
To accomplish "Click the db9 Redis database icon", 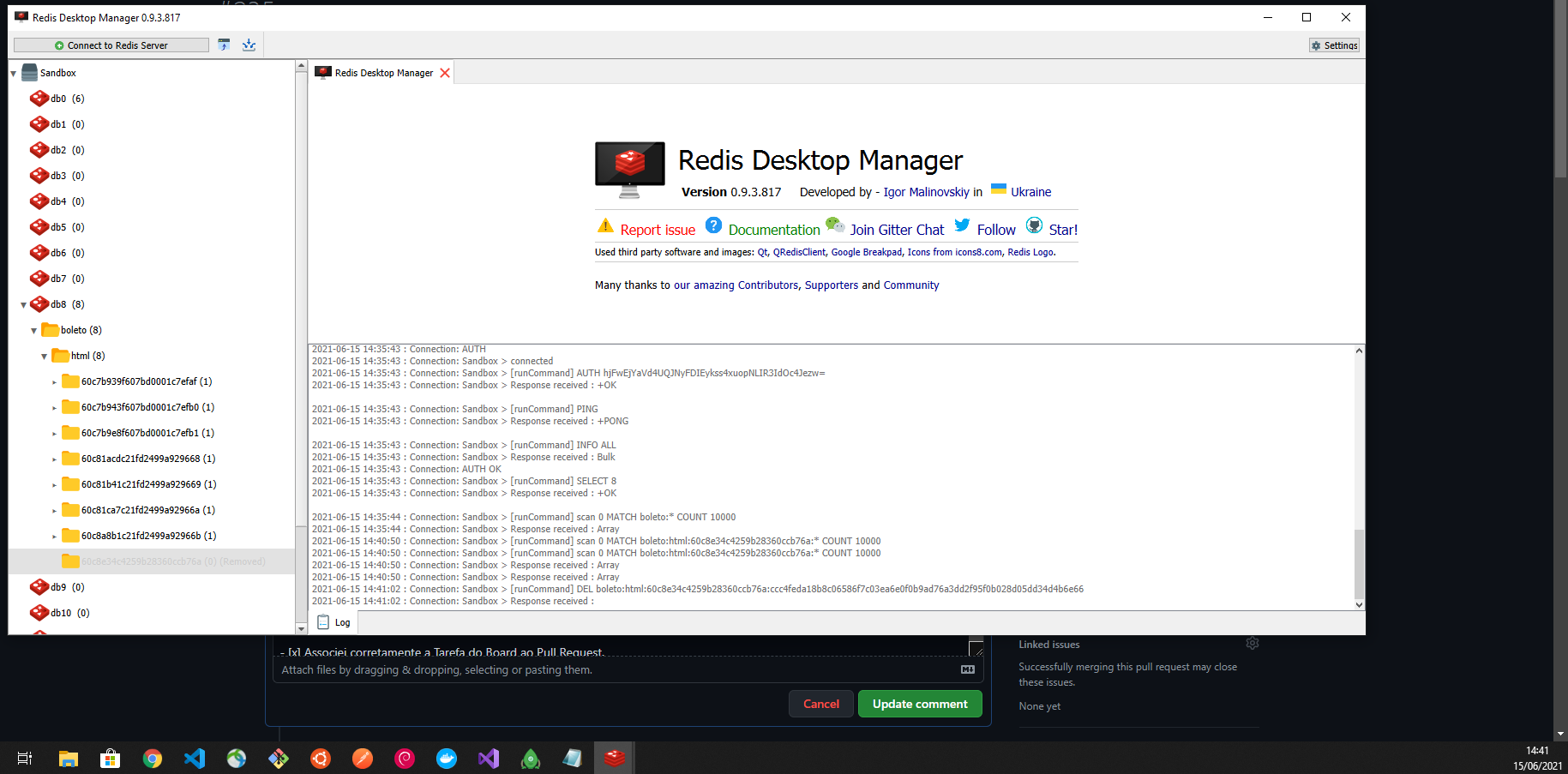I will pyautogui.click(x=39, y=587).
